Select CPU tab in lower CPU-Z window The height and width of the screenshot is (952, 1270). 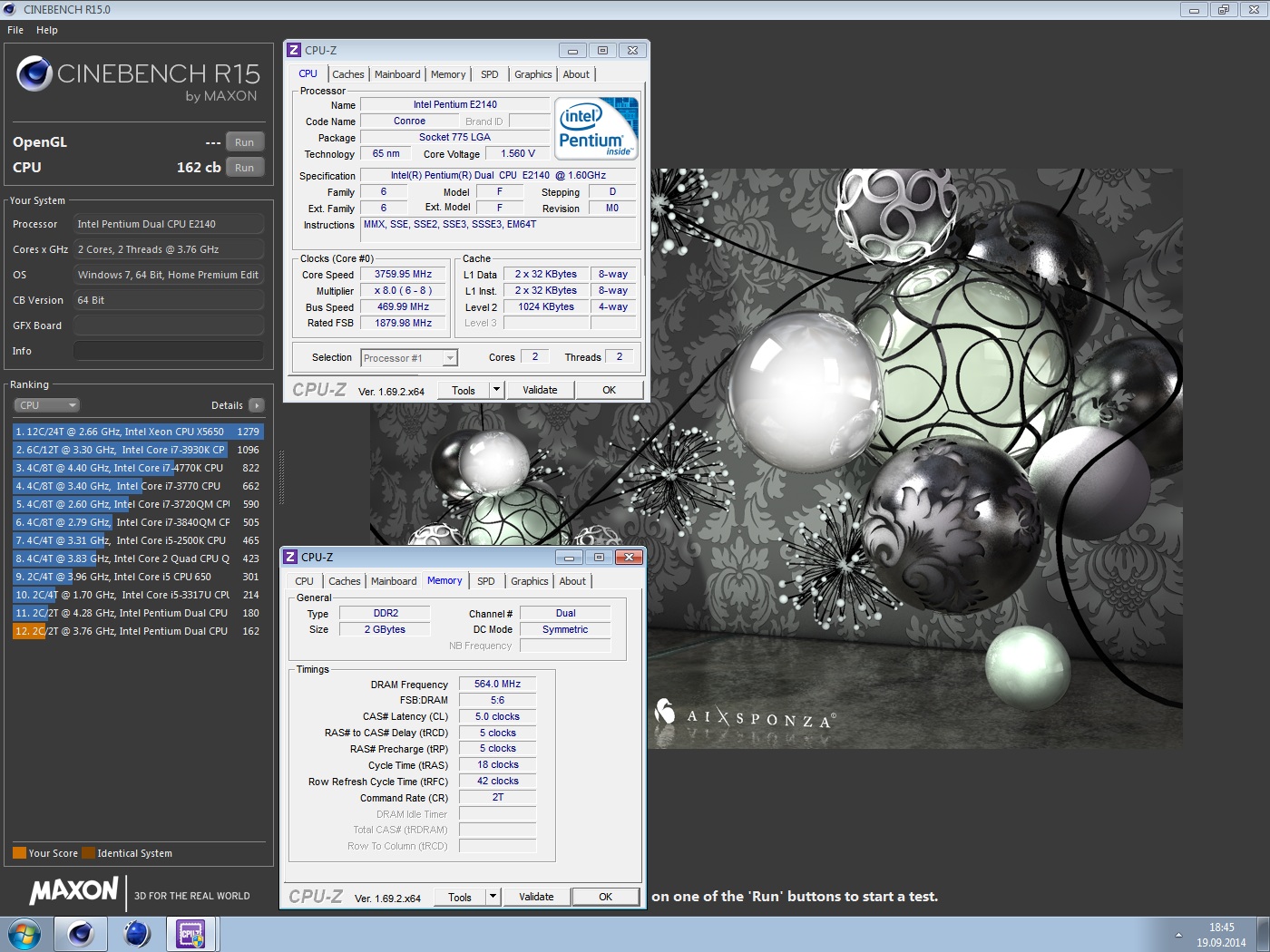click(305, 581)
